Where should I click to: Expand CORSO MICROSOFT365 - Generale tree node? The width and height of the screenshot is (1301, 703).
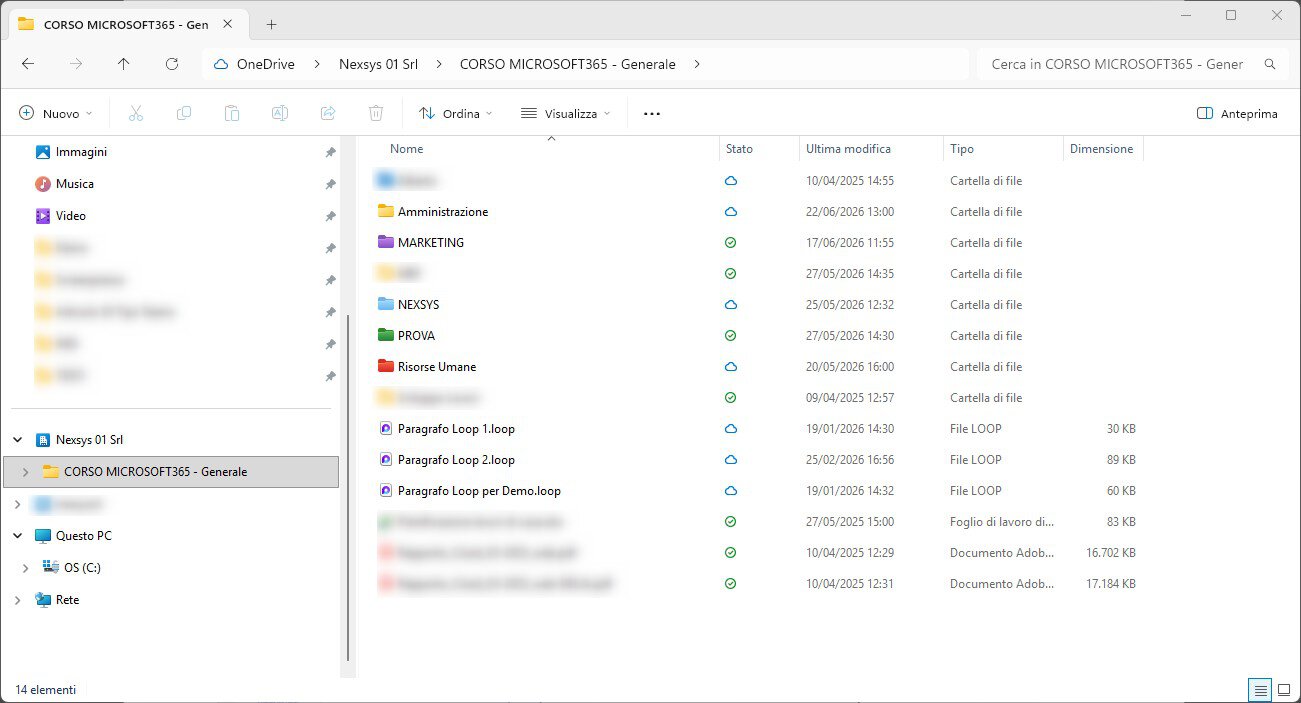[26, 472]
